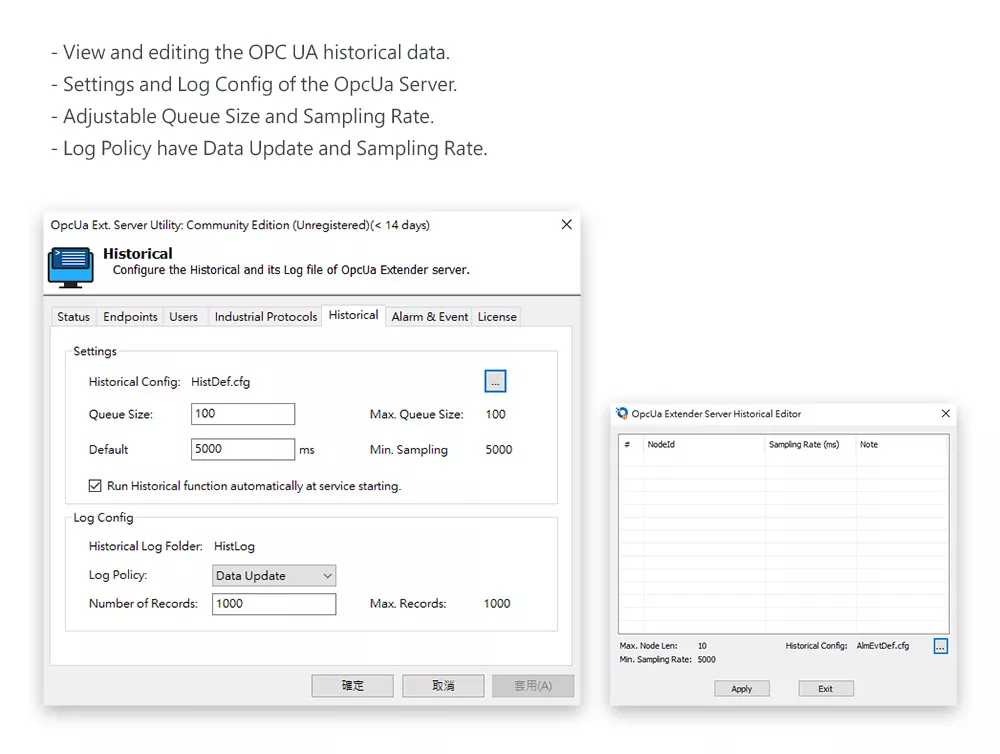The width and height of the screenshot is (1000, 754).
Task: Click the 取消 cancel button
Action: pyautogui.click(x=443, y=686)
